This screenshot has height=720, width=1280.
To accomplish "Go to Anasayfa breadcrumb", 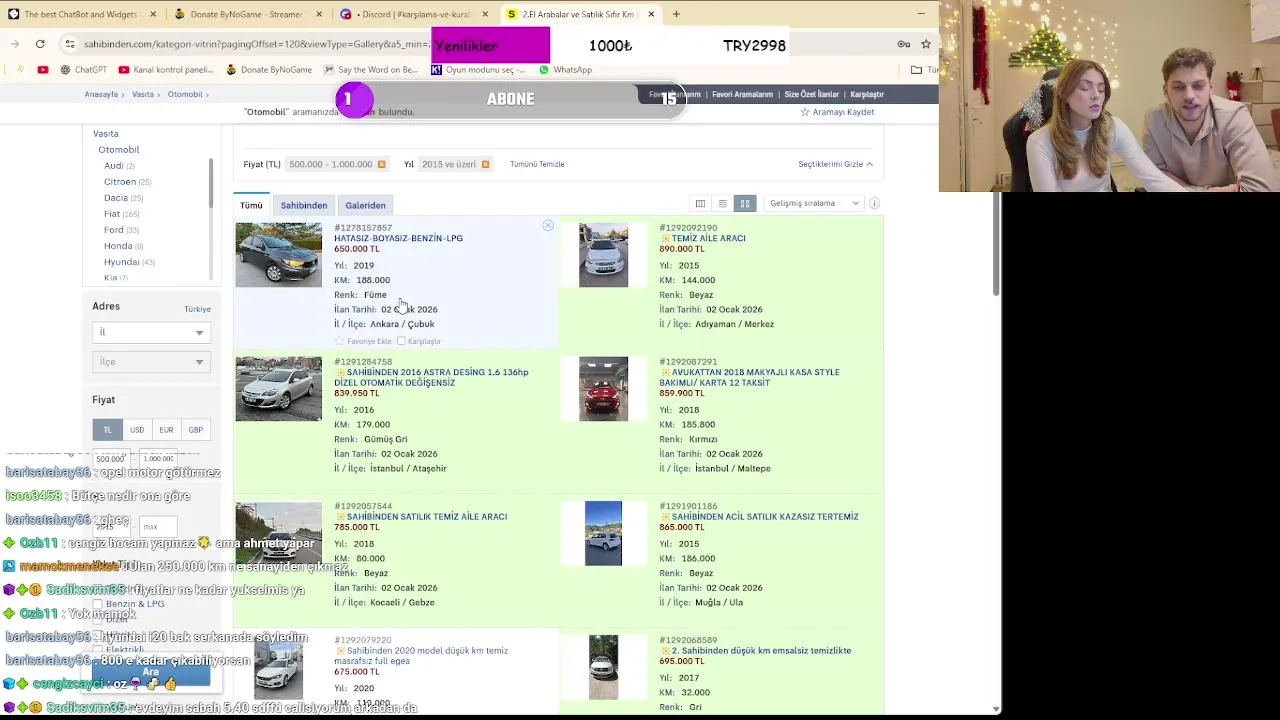I will [101, 94].
